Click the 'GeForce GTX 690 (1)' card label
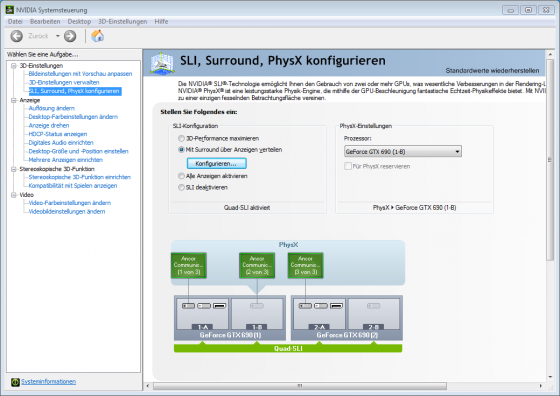The image size is (560, 396). pyautogui.click(x=230, y=335)
